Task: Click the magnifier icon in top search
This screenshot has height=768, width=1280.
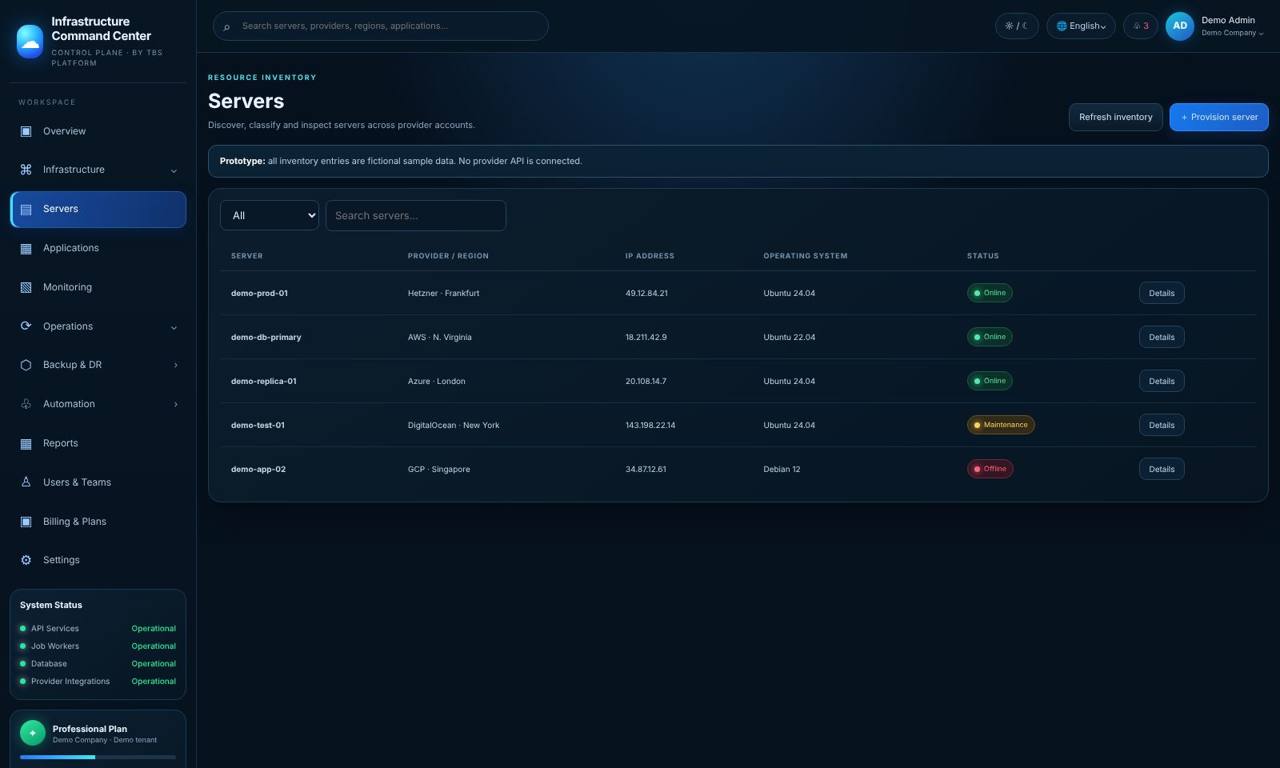Action: click(227, 27)
